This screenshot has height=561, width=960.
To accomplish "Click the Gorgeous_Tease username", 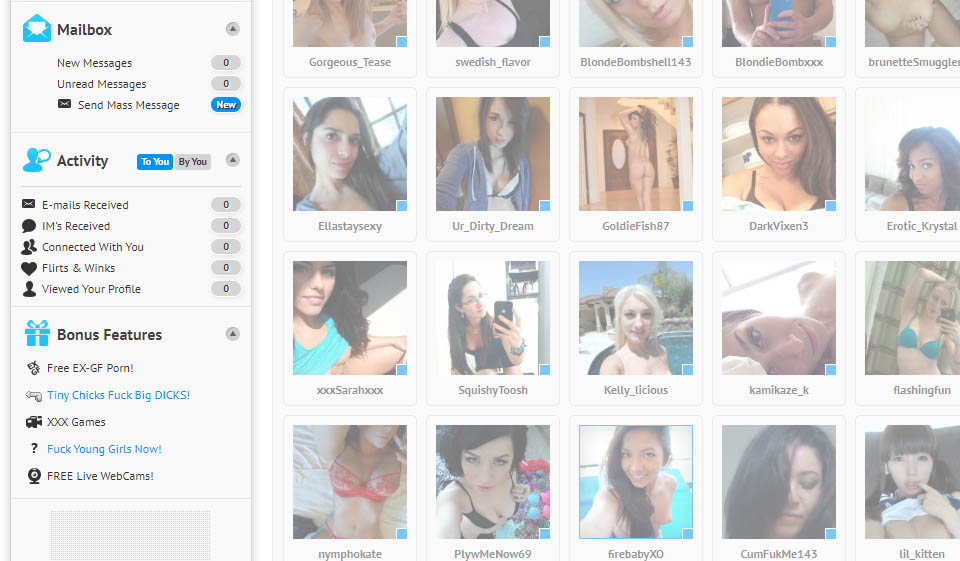I will click(350, 62).
